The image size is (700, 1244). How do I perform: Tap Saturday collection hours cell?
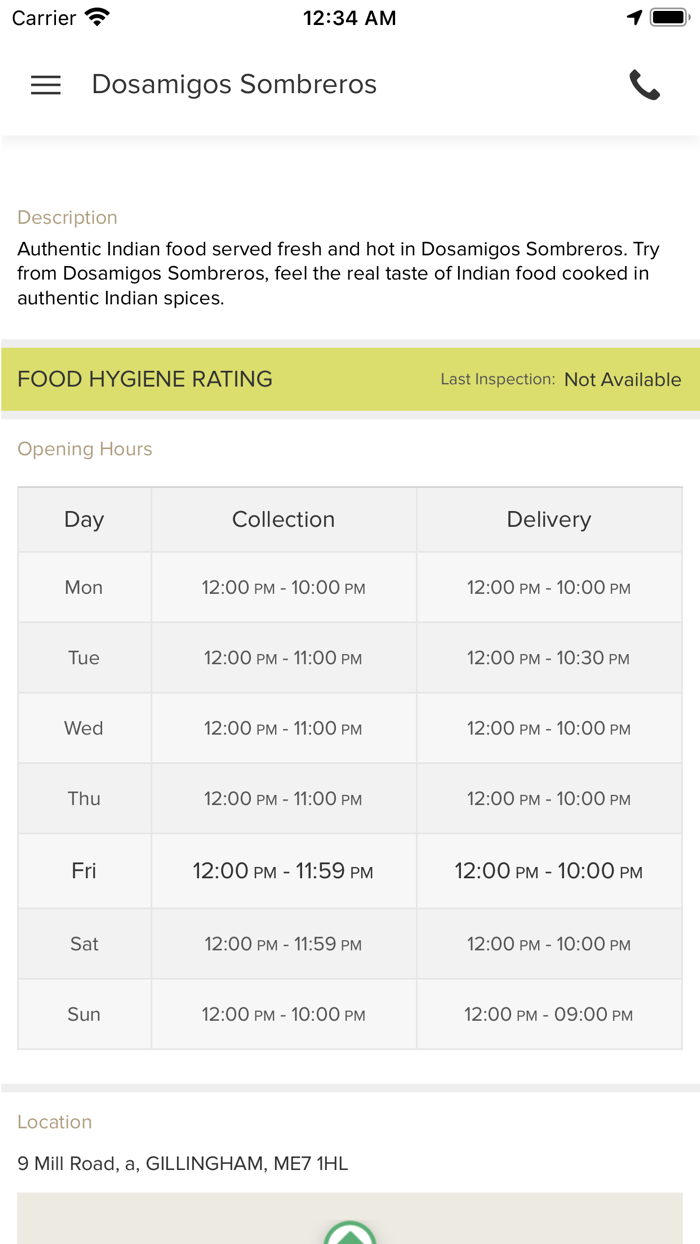283,944
